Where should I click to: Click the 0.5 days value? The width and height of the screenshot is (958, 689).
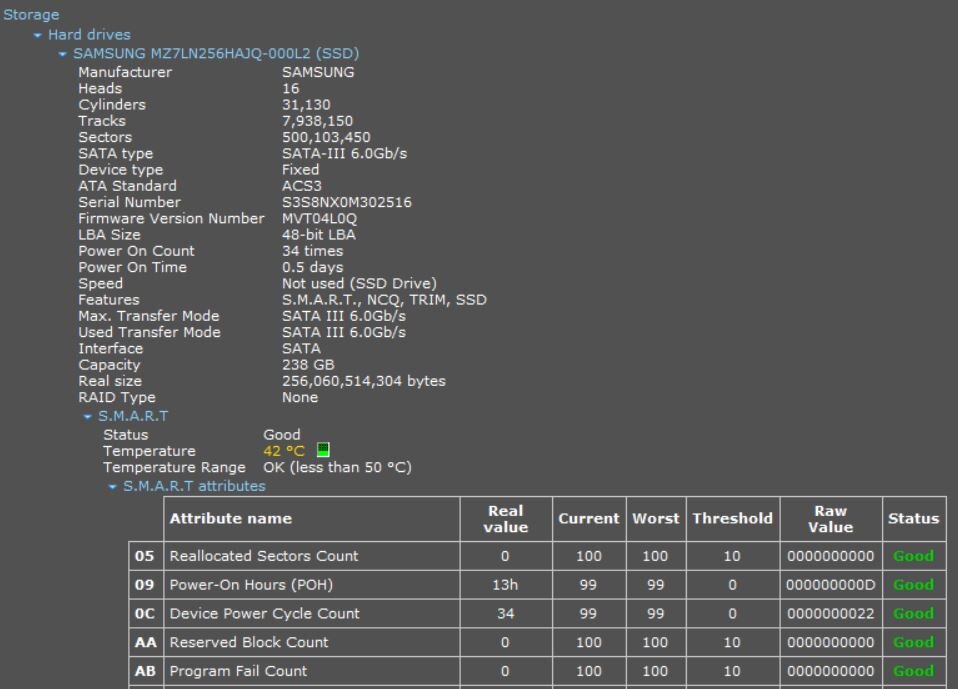[312, 268]
